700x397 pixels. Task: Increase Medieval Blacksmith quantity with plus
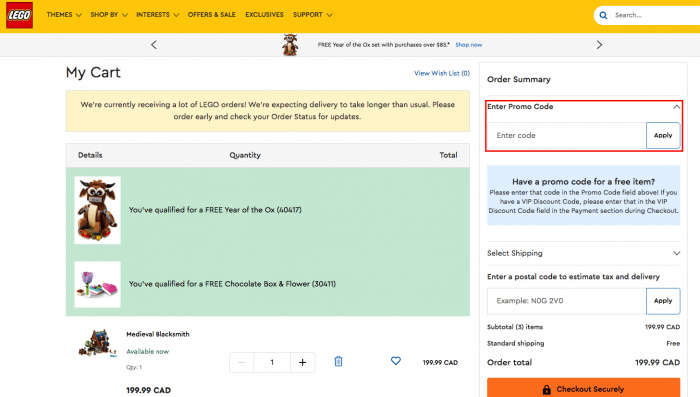coord(302,362)
